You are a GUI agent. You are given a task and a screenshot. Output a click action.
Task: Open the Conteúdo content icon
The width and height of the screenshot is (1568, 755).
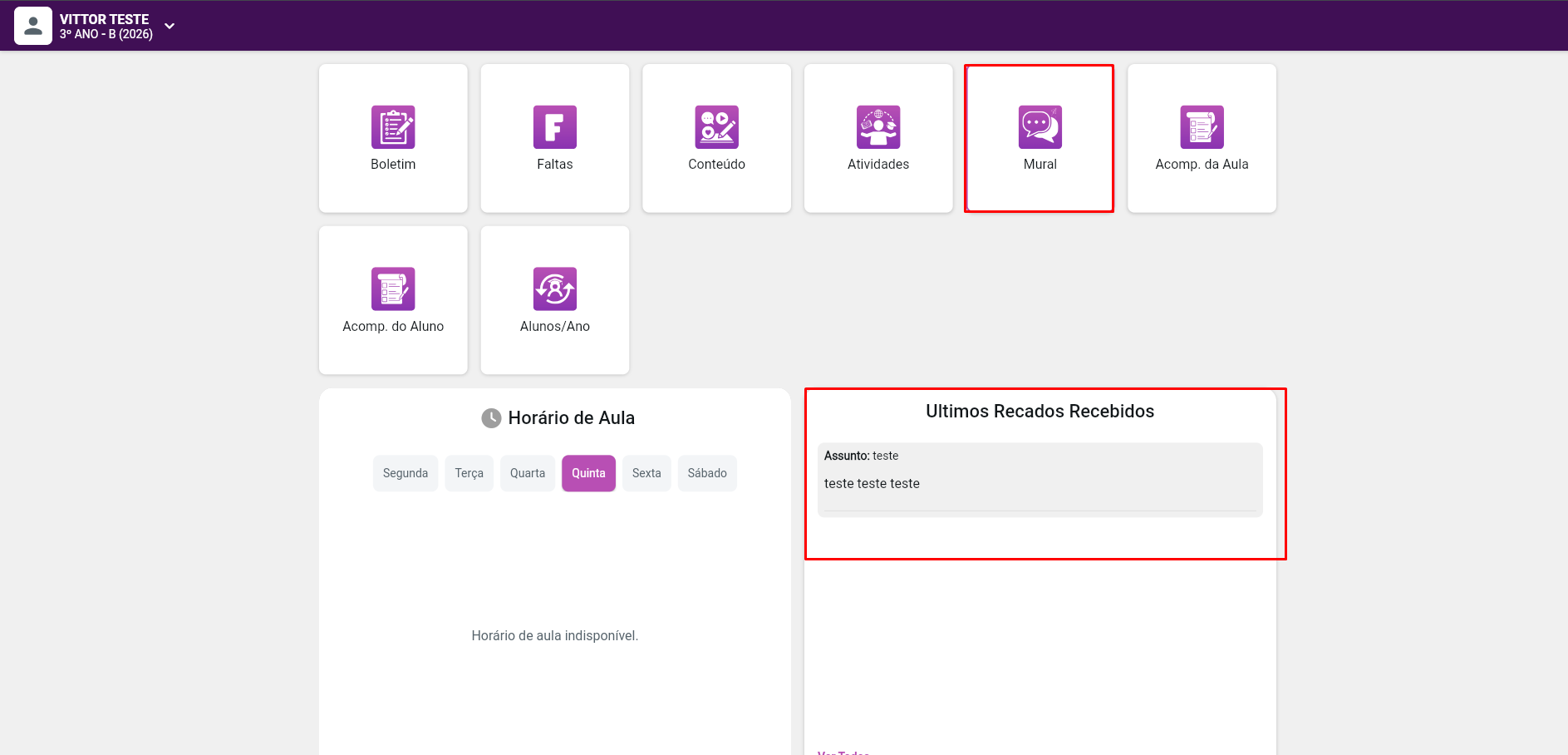pyautogui.click(x=716, y=127)
